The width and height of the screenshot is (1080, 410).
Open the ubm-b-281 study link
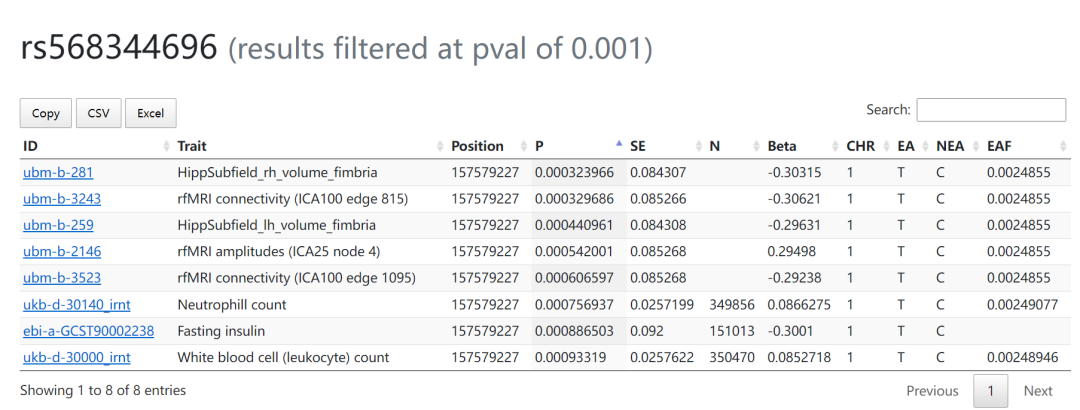[x=58, y=172]
